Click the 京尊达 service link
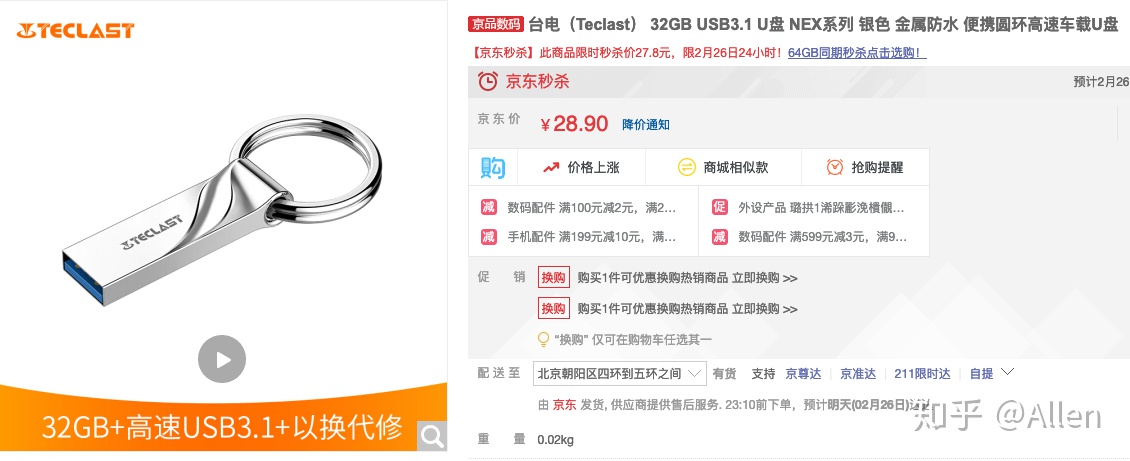Screen dimensions: 1130x461 pos(803,374)
